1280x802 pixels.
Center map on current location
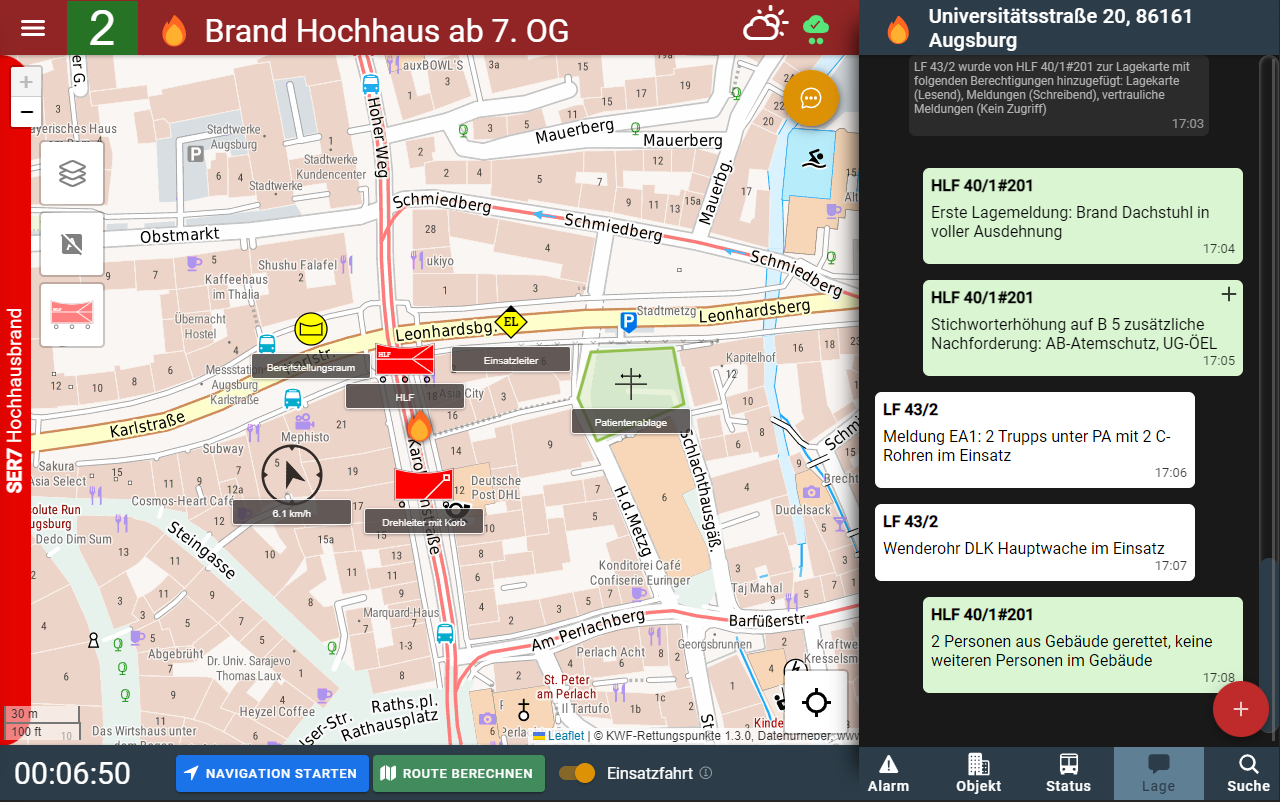(x=816, y=702)
